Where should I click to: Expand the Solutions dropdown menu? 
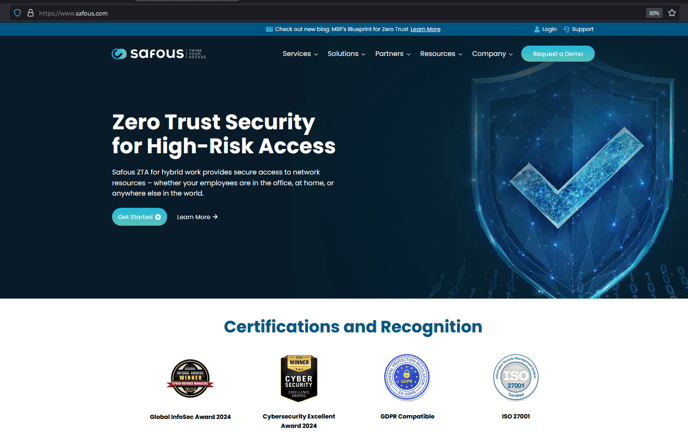pos(346,54)
